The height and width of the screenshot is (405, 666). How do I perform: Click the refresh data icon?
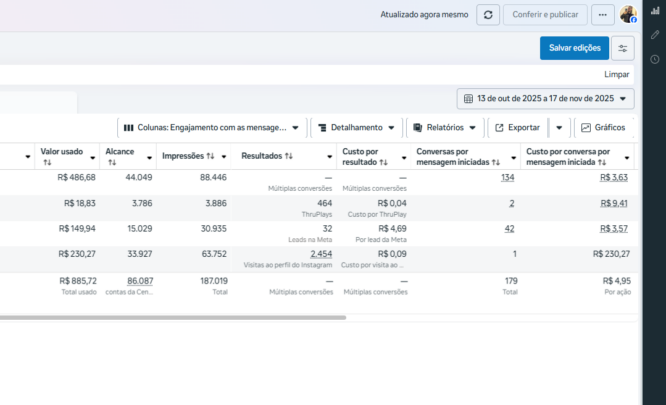(488, 15)
